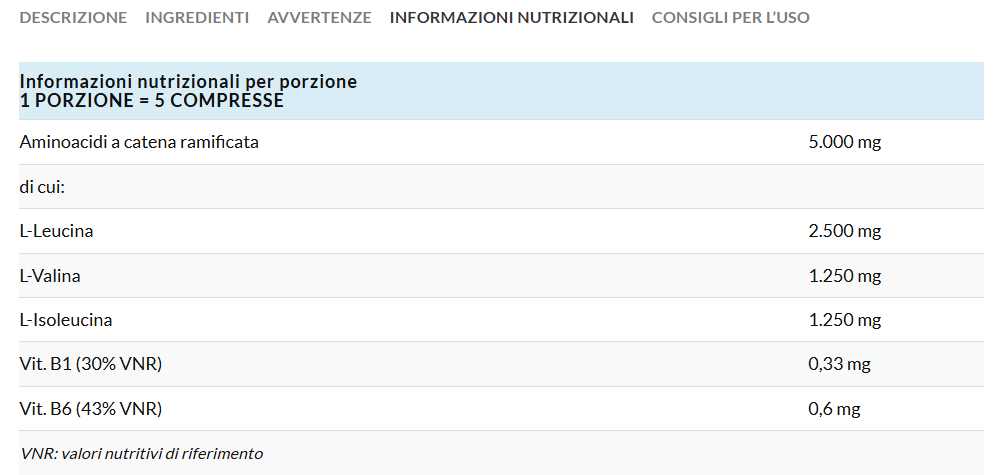Click the 0,33 mg value
Viewport: 995px width, 475px height.
(x=839, y=364)
